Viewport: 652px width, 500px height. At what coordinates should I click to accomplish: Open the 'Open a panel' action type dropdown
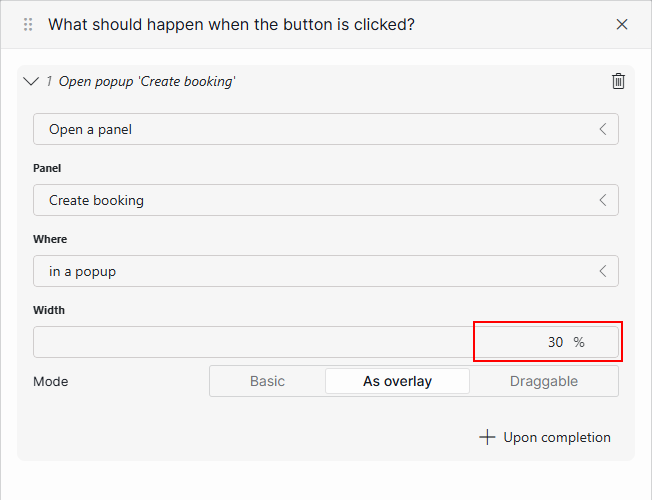tap(326, 129)
